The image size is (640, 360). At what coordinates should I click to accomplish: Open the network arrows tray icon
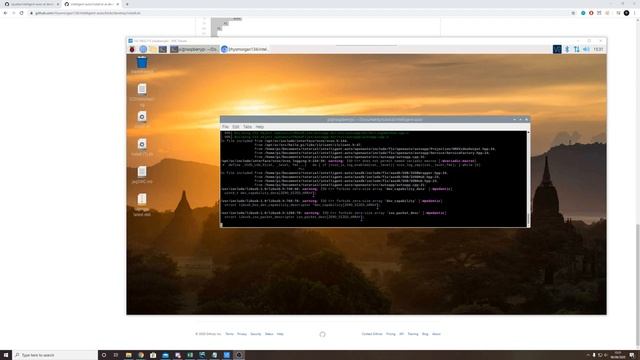point(577,49)
